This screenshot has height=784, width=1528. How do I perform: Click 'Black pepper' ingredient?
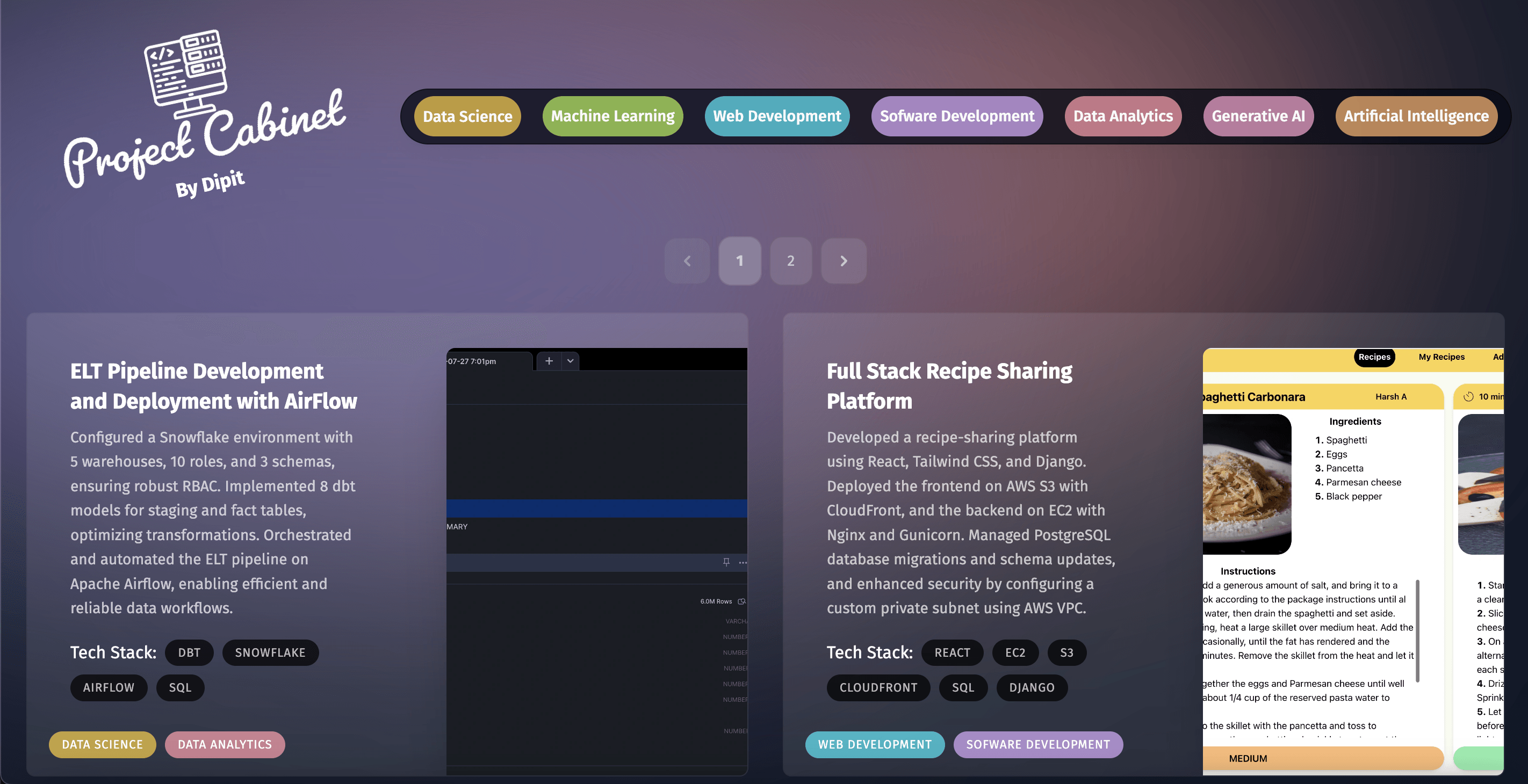coord(1353,496)
